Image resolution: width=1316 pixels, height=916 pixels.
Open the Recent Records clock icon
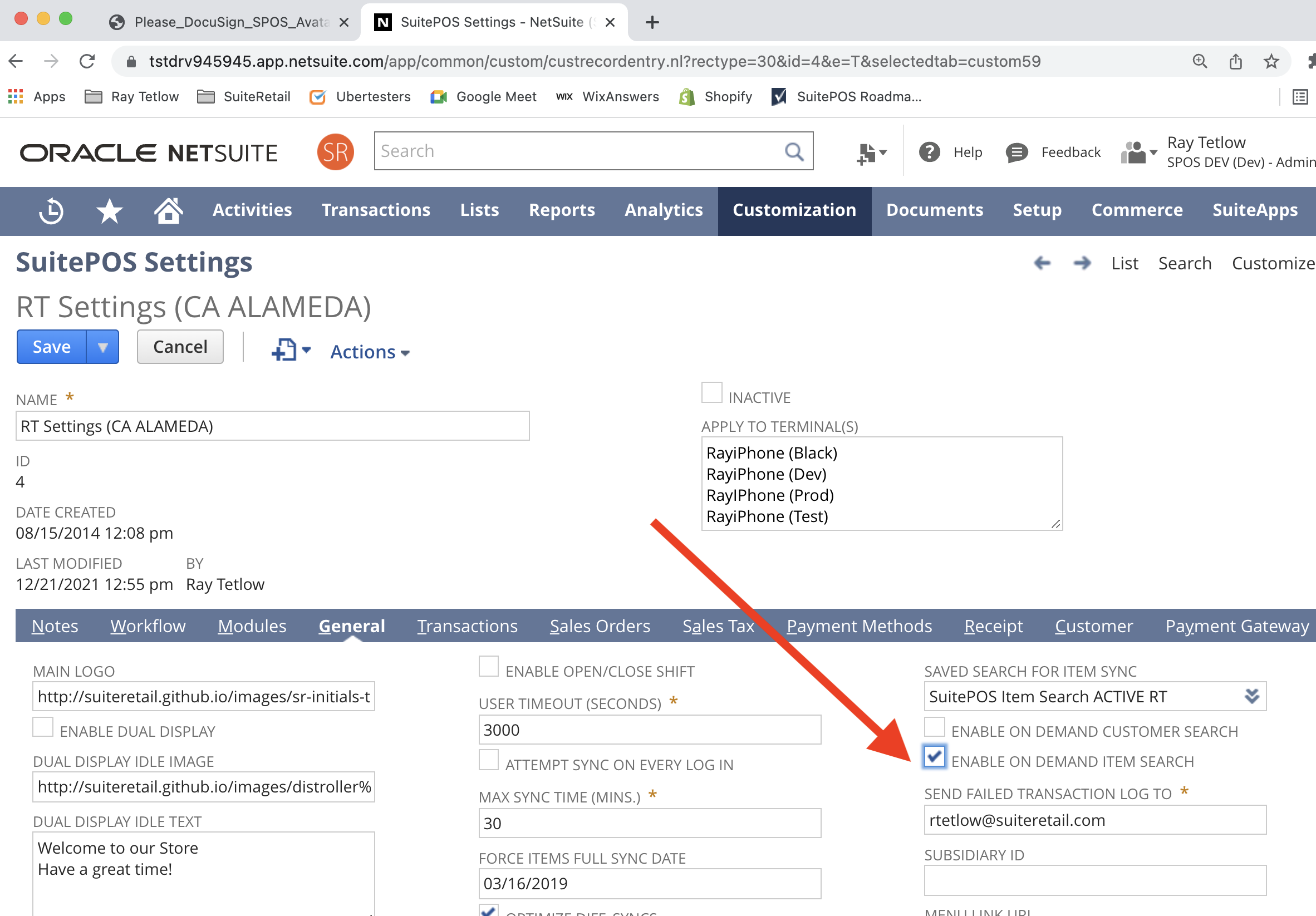click(x=51, y=211)
